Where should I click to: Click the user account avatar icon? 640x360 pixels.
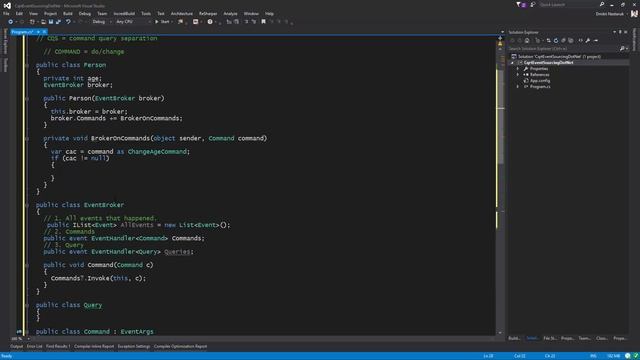click(x=634, y=14)
